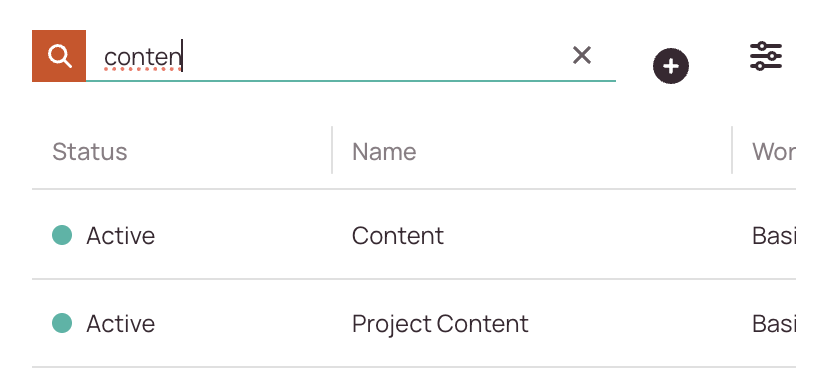Image resolution: width=826 pixels, height=384 pixels.
Task: Click the divider between Name and Wor
Action: click(732, 150)
